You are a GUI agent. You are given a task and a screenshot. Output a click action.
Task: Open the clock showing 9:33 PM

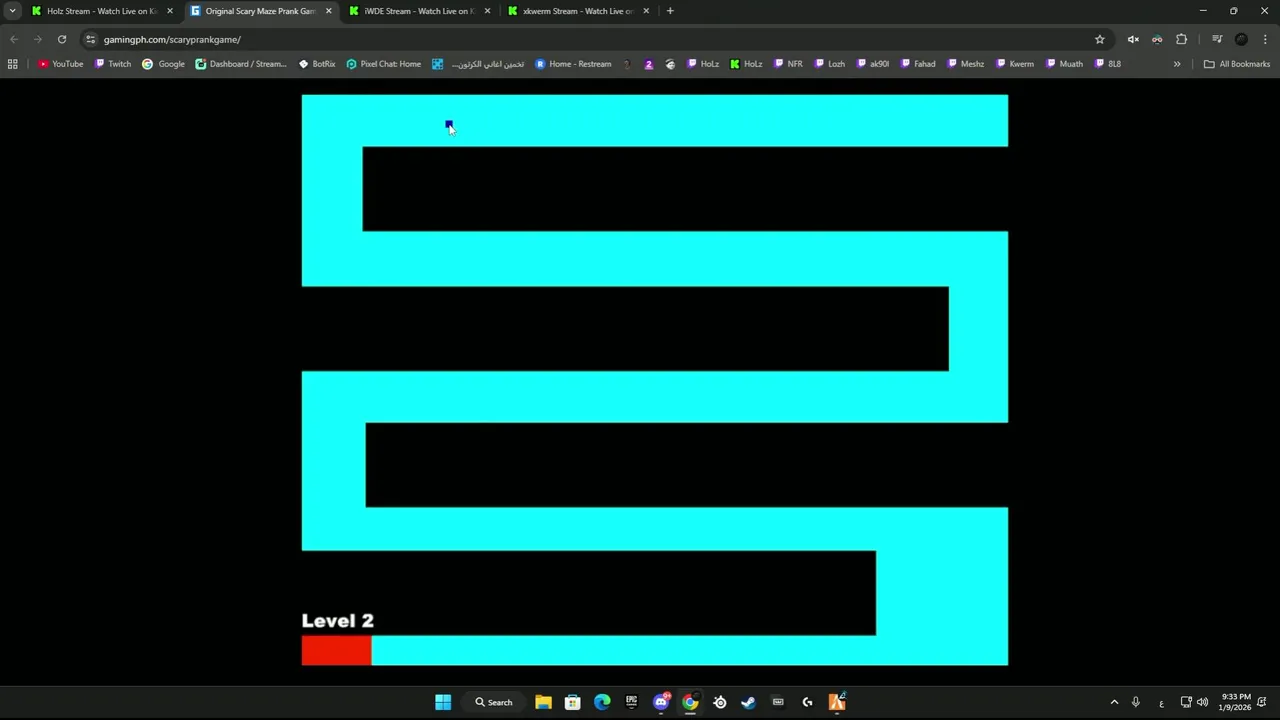coord(1236,702)
